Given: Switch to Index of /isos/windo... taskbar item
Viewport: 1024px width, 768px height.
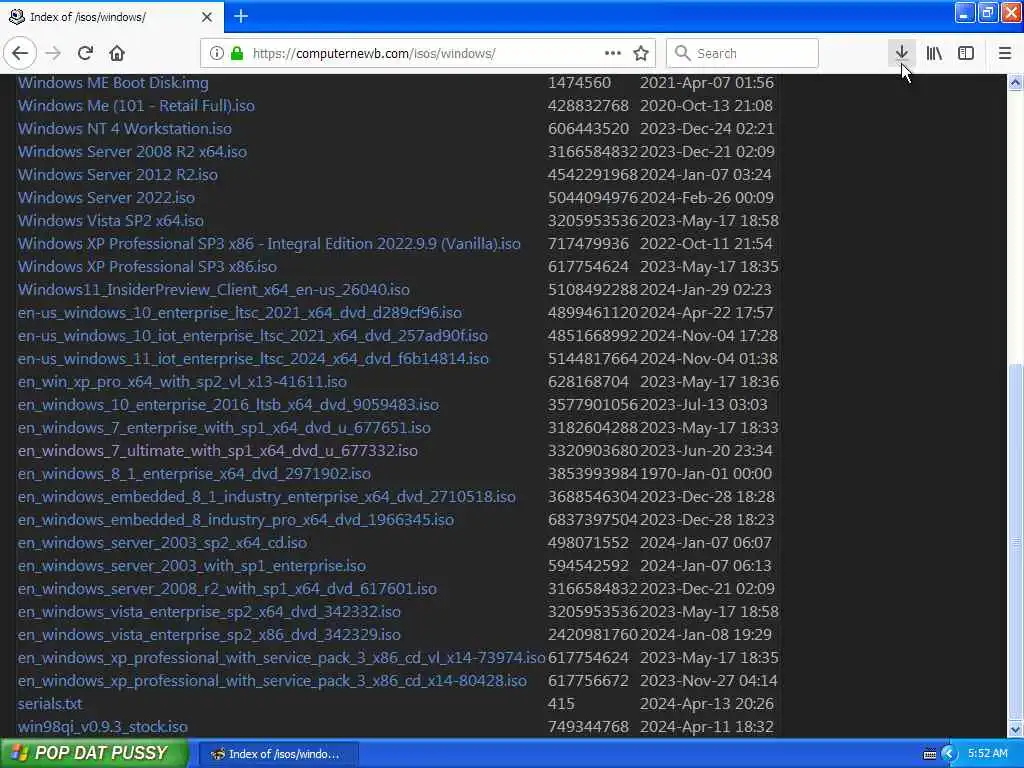Looking at the screenshot, I should pos(278,754).
